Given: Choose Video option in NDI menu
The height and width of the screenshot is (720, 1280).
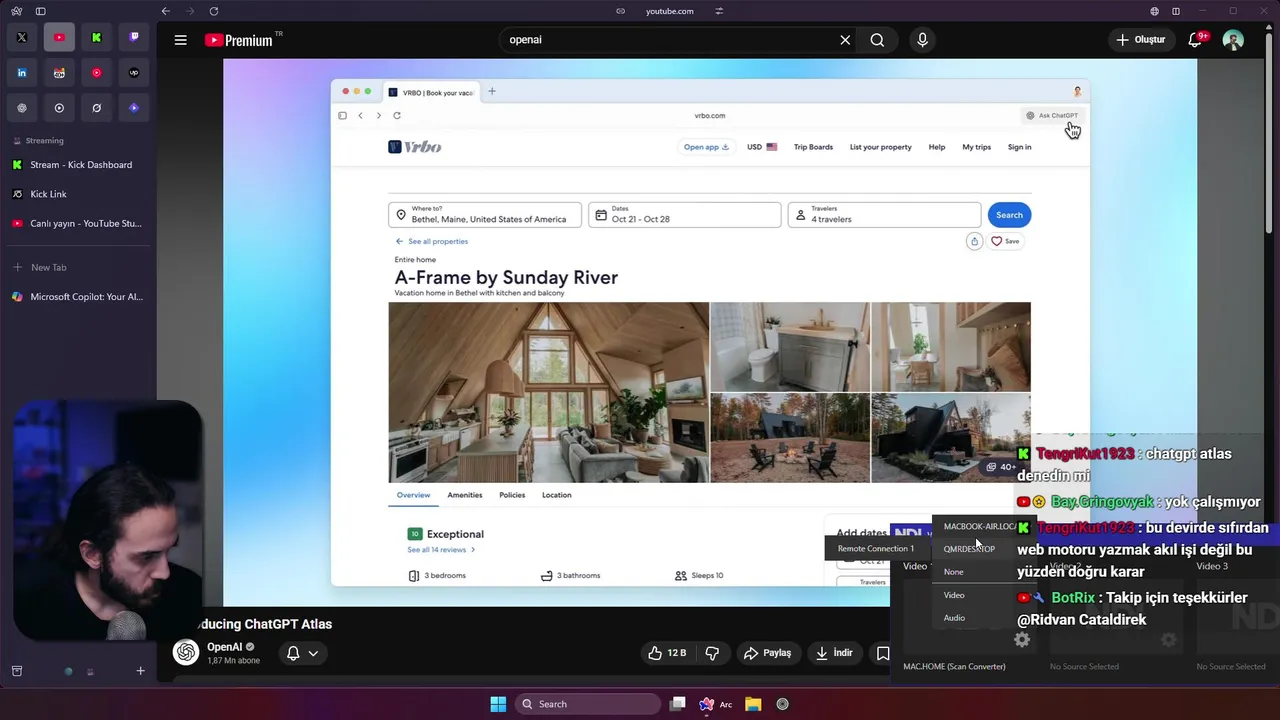Looking at the screenshot, I should coord(954,595).
